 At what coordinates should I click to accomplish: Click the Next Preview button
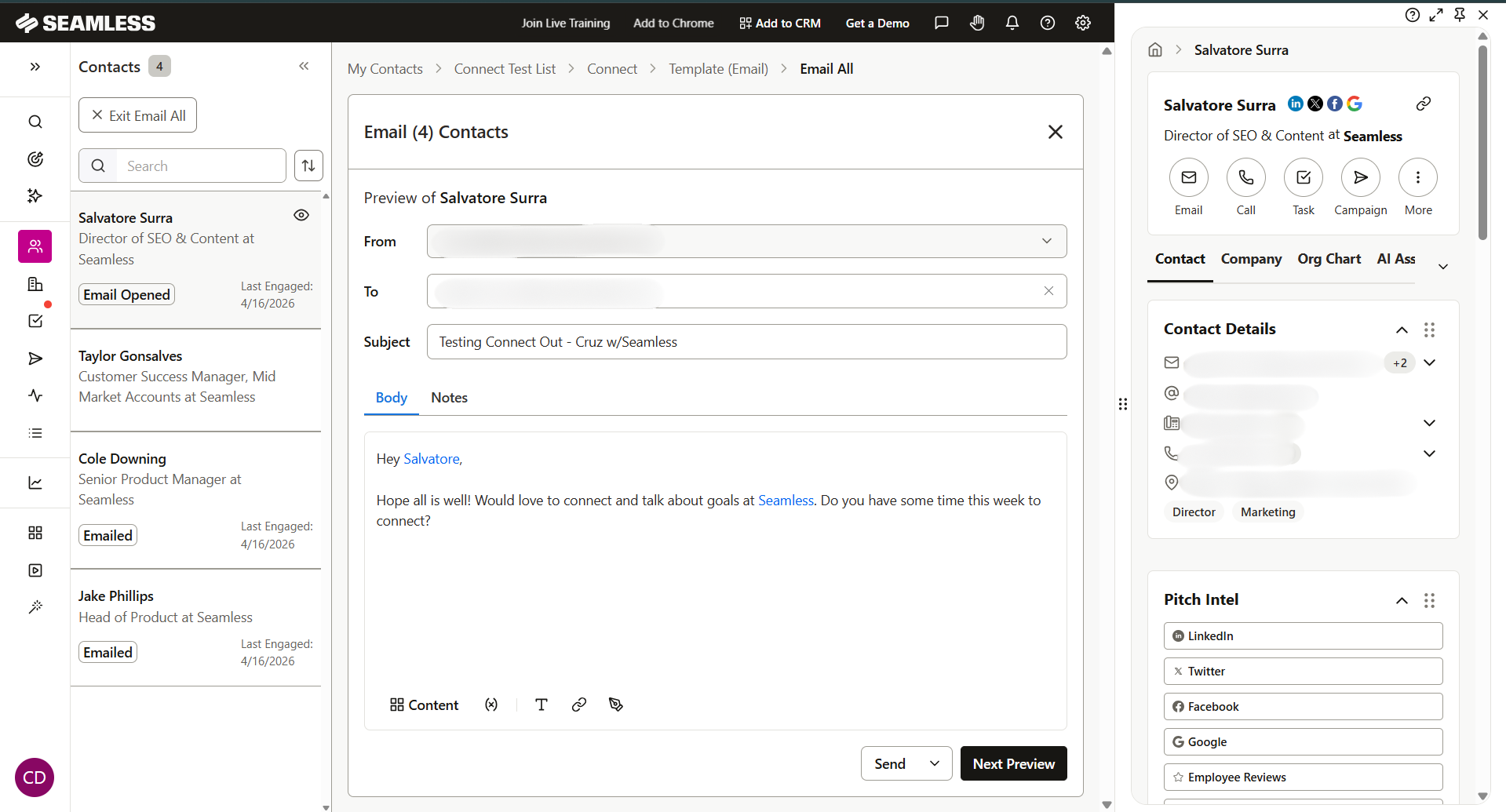[1013, 763]
